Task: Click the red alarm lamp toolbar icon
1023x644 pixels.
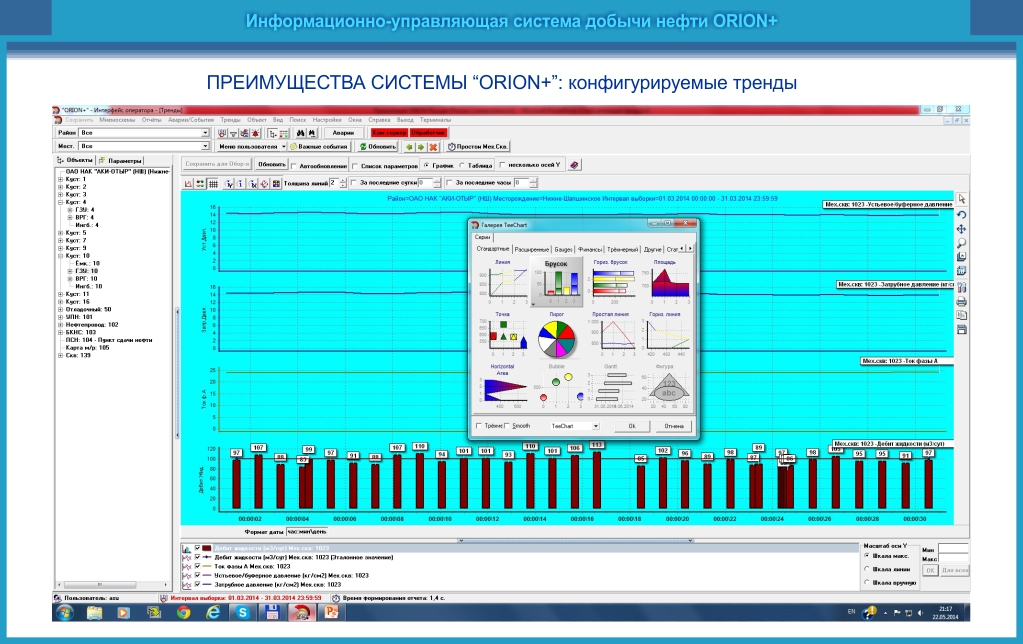Action: click(255, 132)
